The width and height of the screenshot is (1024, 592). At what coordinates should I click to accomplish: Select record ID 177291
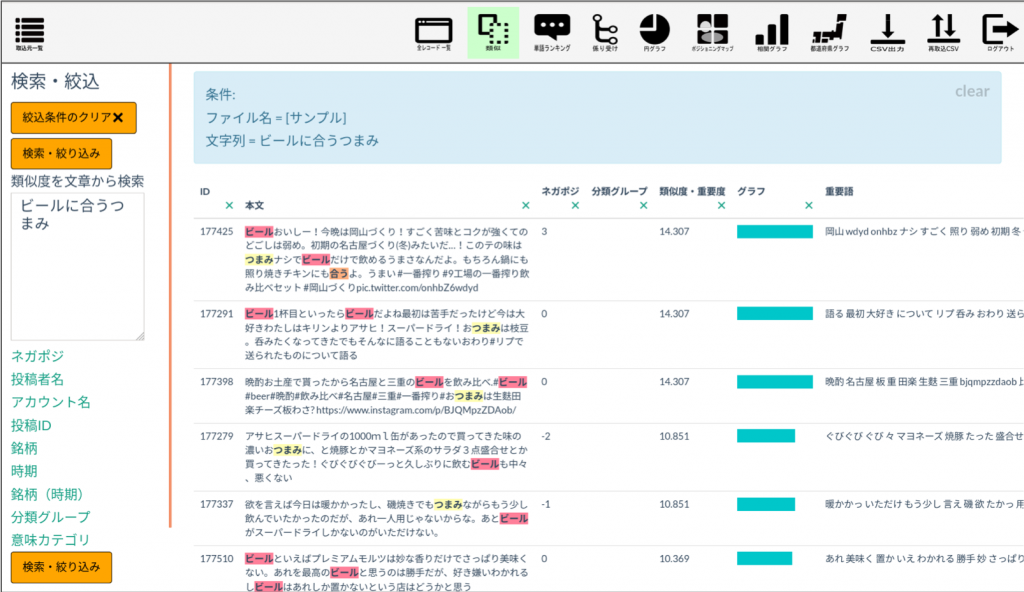[216, 314]
